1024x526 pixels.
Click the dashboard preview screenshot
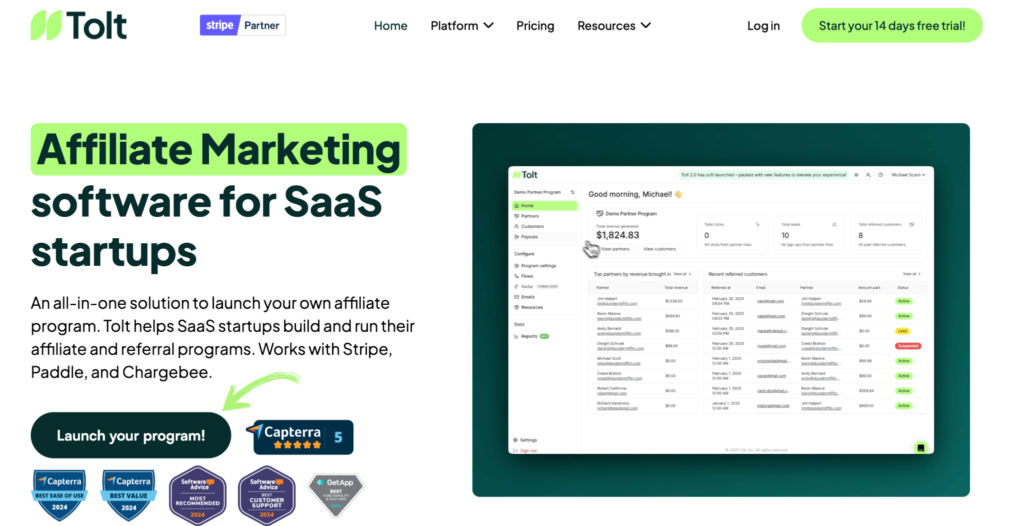[721, 310]
